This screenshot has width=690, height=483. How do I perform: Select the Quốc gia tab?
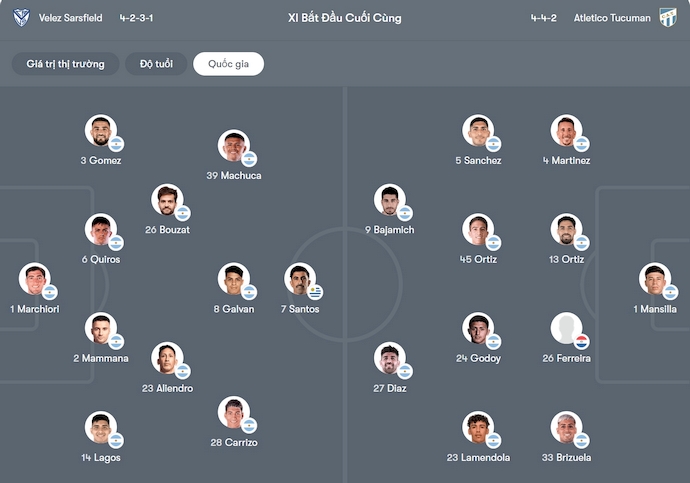click(x=228, y=64)
